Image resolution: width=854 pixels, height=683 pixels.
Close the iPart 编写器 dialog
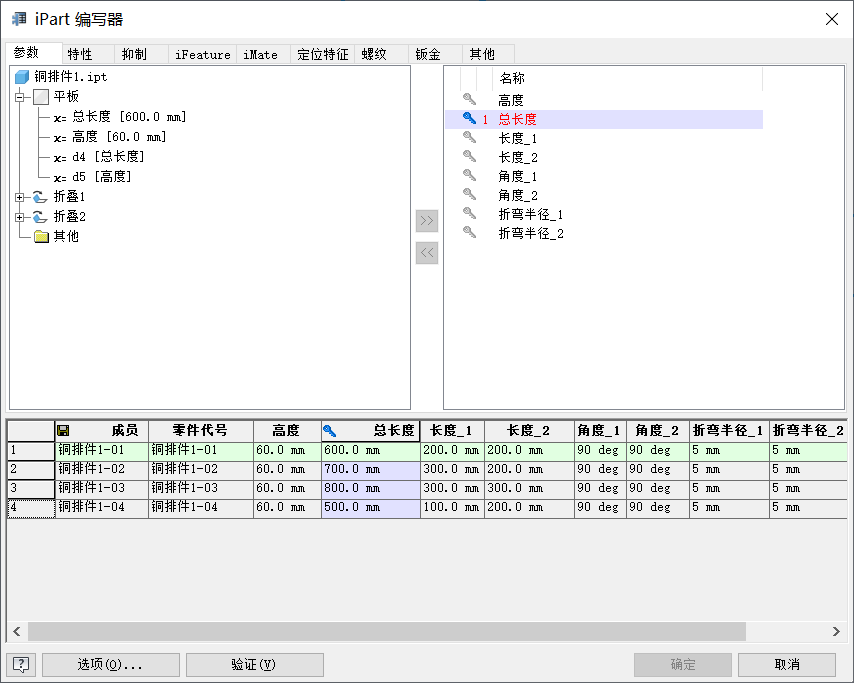832,19
